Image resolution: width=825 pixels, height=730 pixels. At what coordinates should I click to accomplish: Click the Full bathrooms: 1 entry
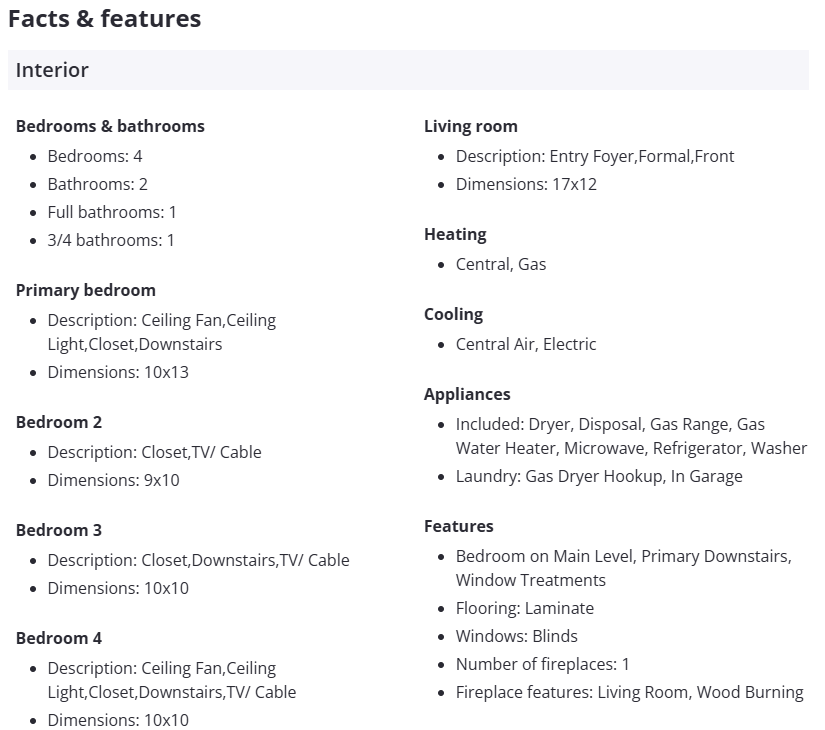point(112,212)
